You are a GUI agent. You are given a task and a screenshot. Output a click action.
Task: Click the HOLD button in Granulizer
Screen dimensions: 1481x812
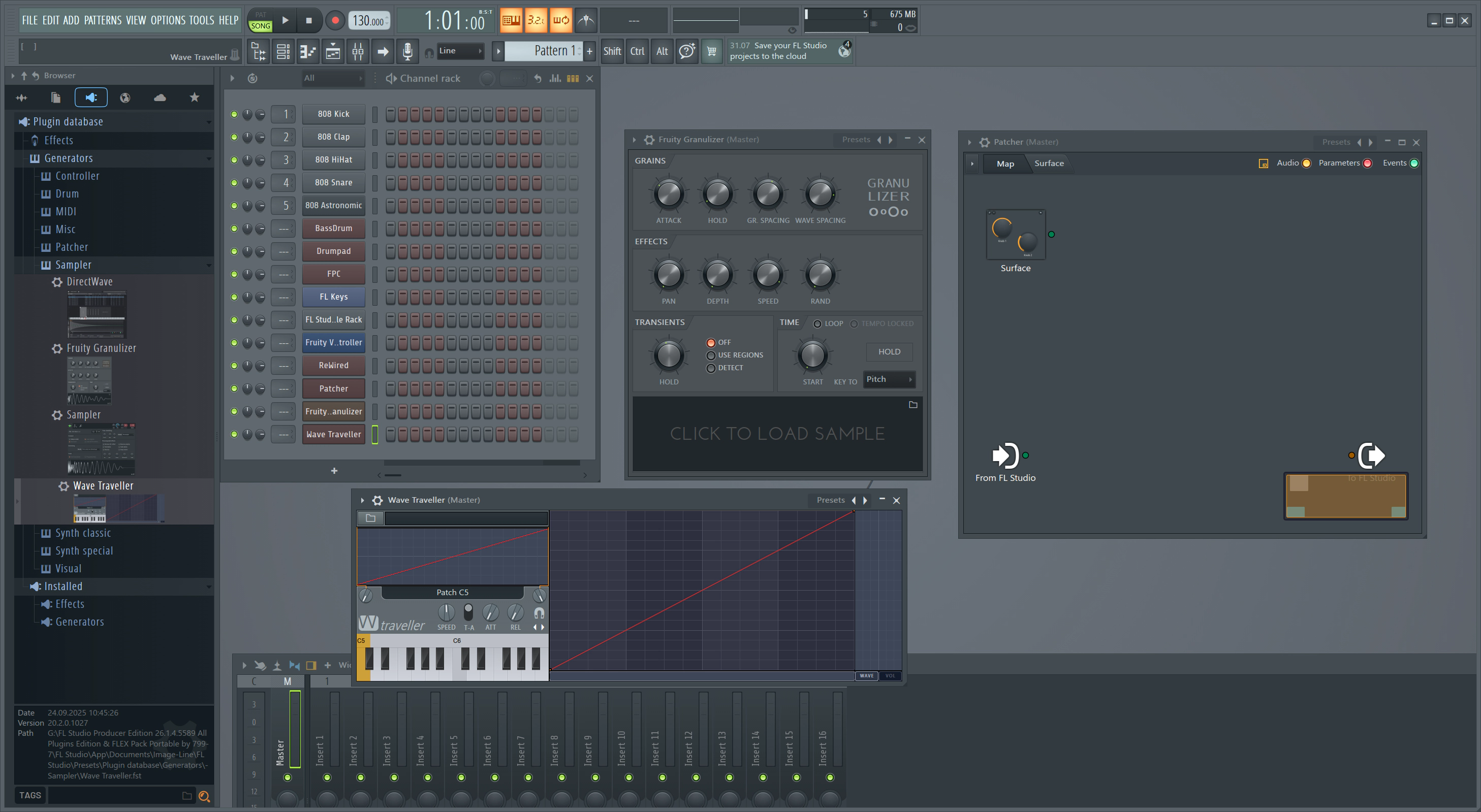click(x=889, y=352)
